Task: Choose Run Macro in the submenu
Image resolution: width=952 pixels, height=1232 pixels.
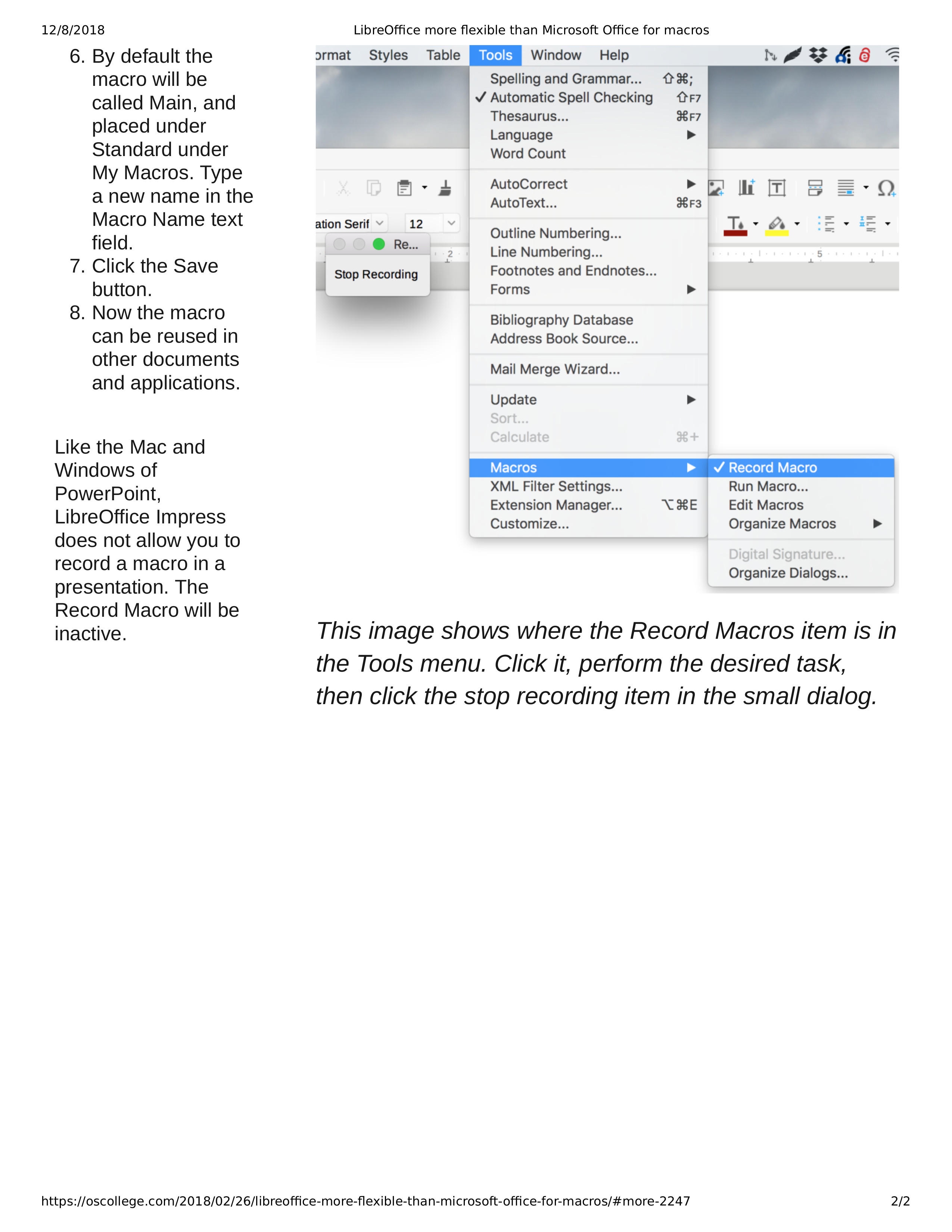Action: tap(801, 486)
